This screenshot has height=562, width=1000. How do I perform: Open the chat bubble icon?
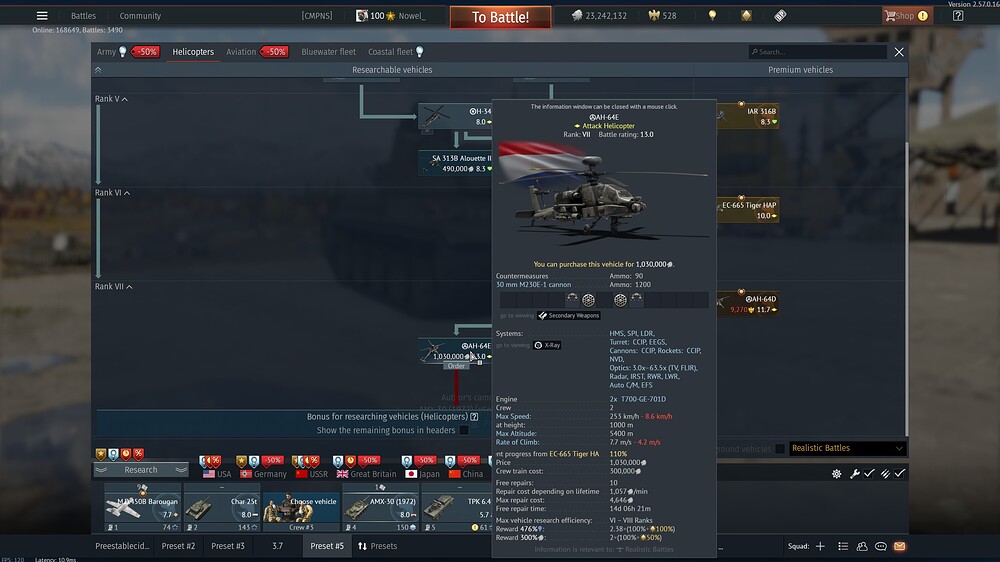click(x=881, y=547)
